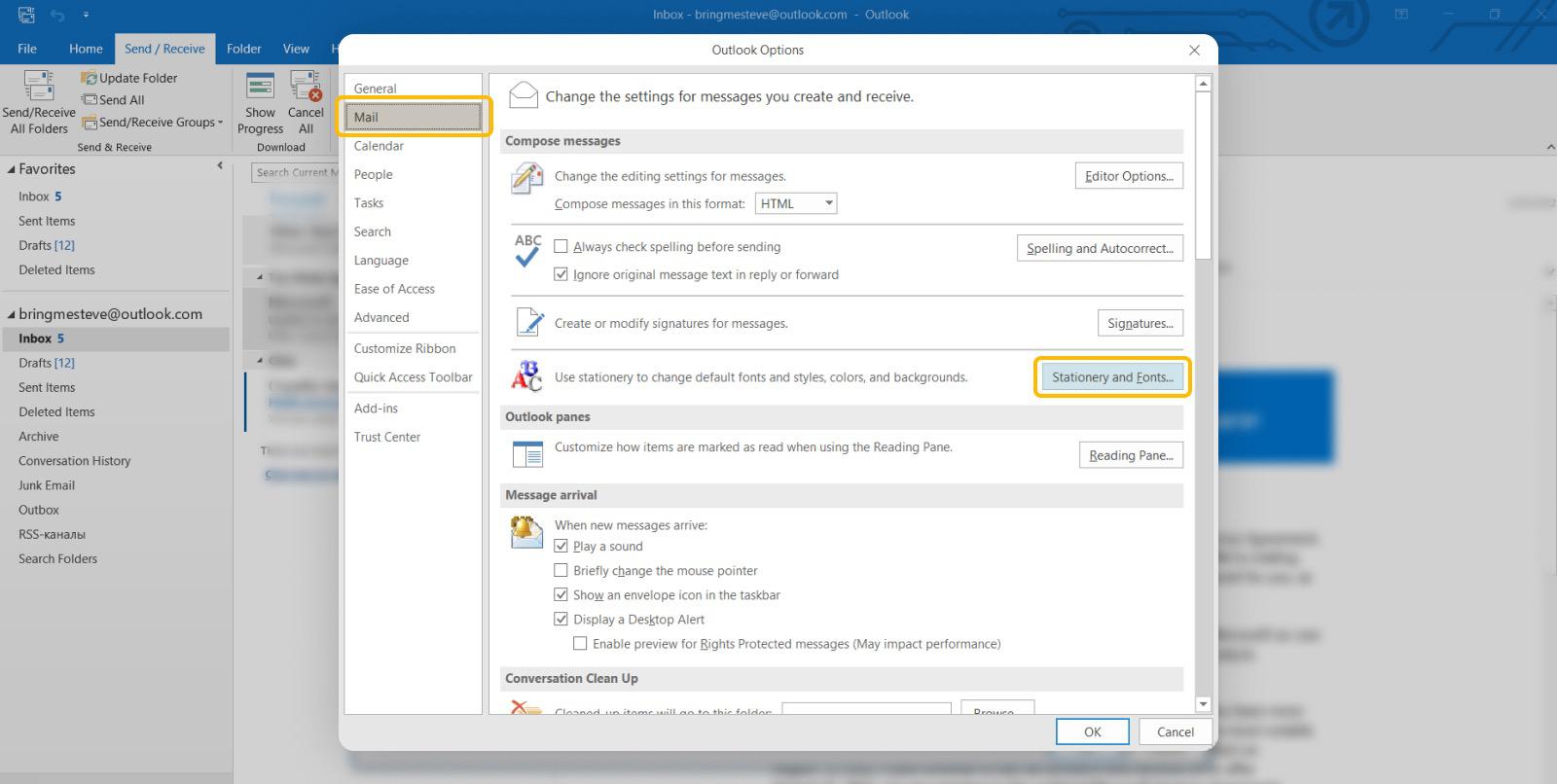1557x784 pixels.
Task: Toggle Show an envelope icon in the taskbar
Action: point(561,594)
